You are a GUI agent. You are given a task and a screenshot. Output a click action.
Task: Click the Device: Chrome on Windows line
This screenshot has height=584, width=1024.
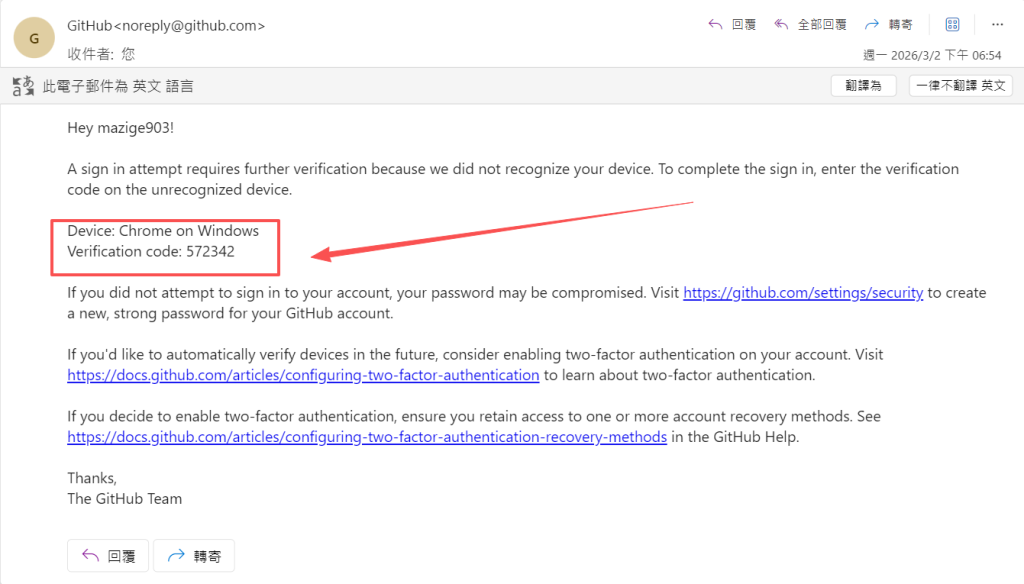(163, 231)
